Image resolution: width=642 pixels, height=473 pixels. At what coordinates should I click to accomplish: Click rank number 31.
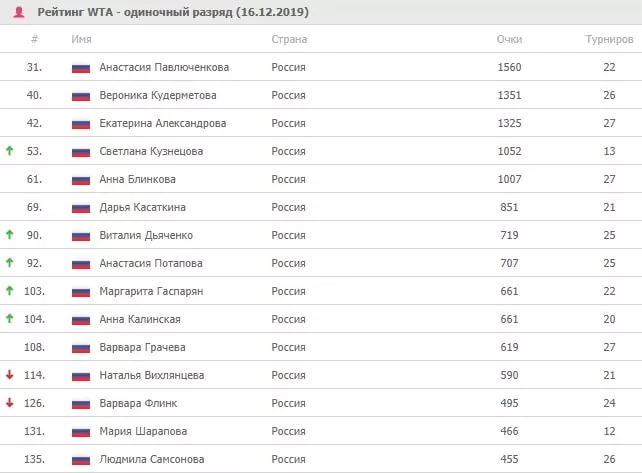pyautogui.click(x=34, y=67)
